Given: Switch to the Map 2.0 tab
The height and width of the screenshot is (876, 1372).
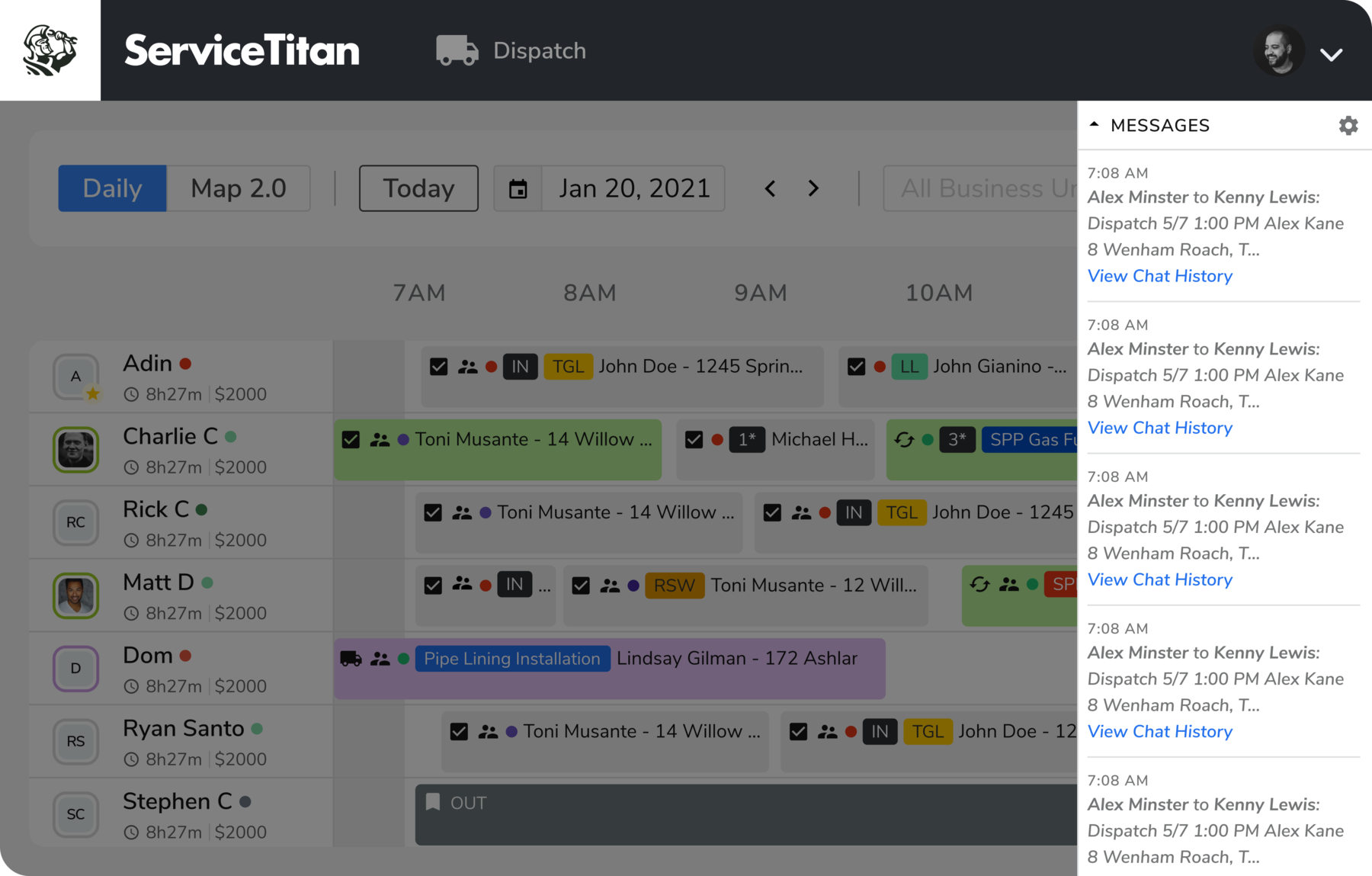Looking at the screenshot, I should 239,188.
